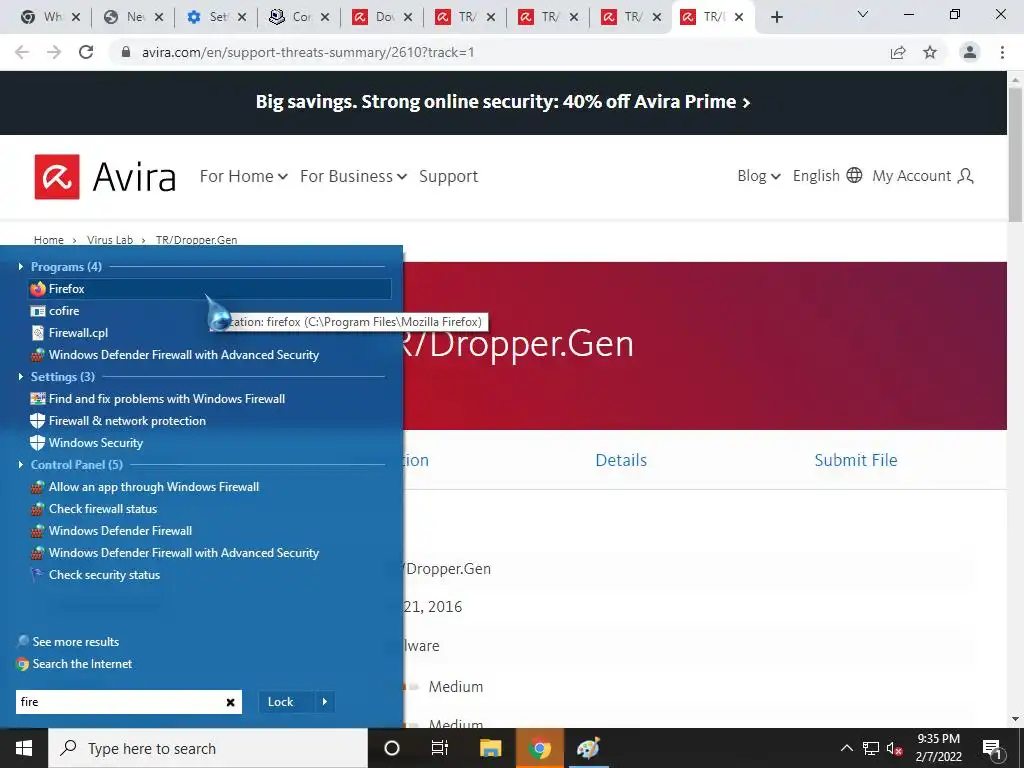
Task: Open File Explorer from taskbar
Action: click(490, 748)
